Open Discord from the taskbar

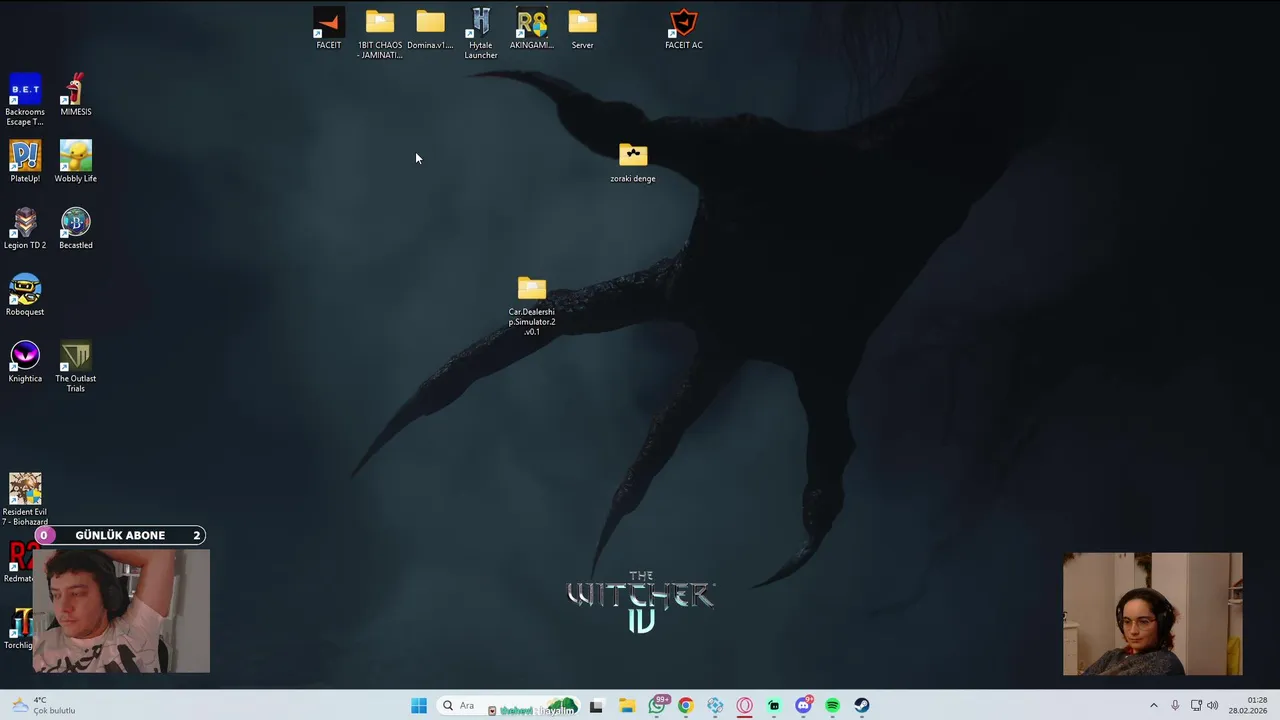pyautogui.click(x=803, y=705)
